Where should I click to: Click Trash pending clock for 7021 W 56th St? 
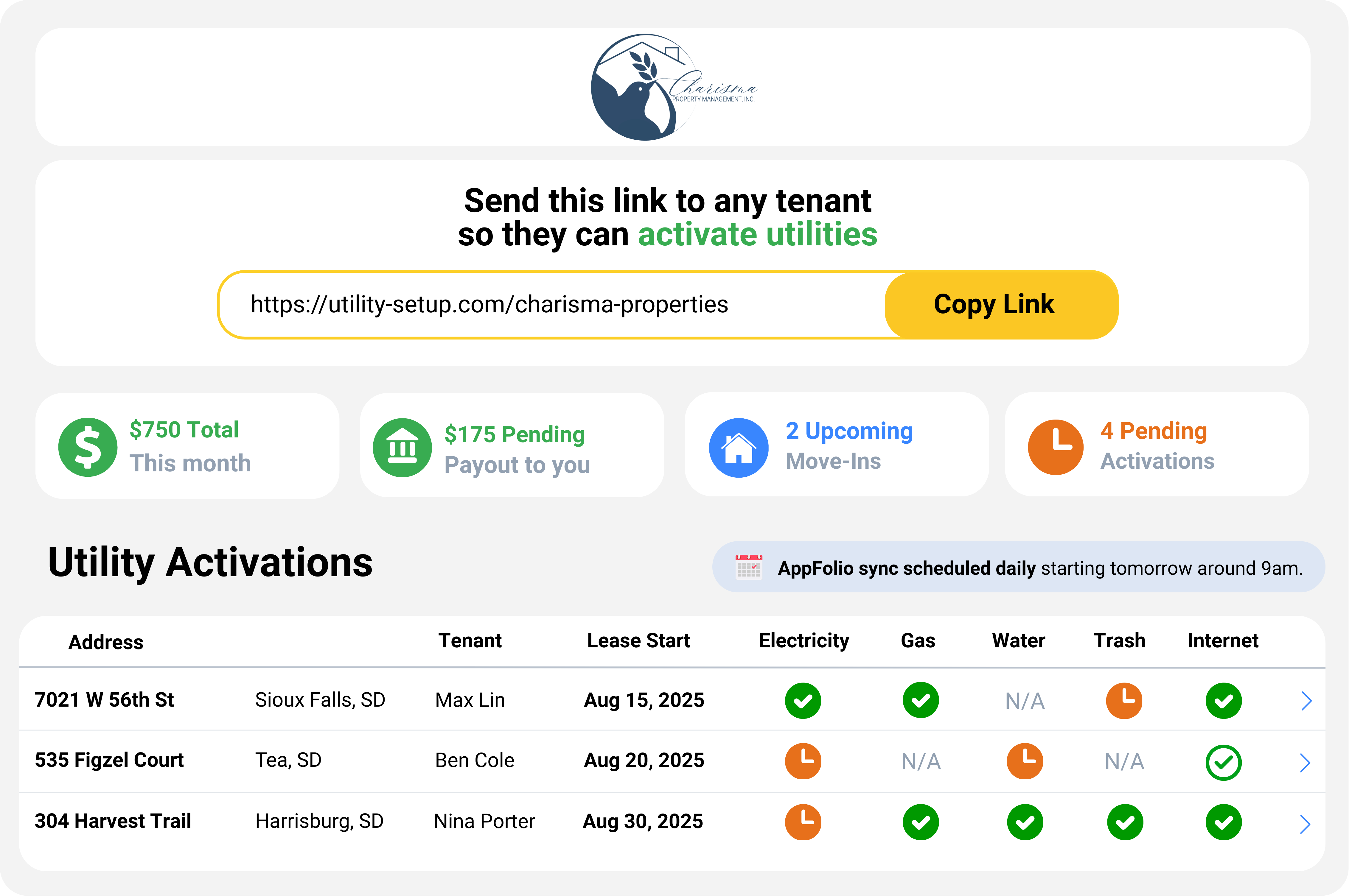pyautogui.click(x=1124, y=700)
